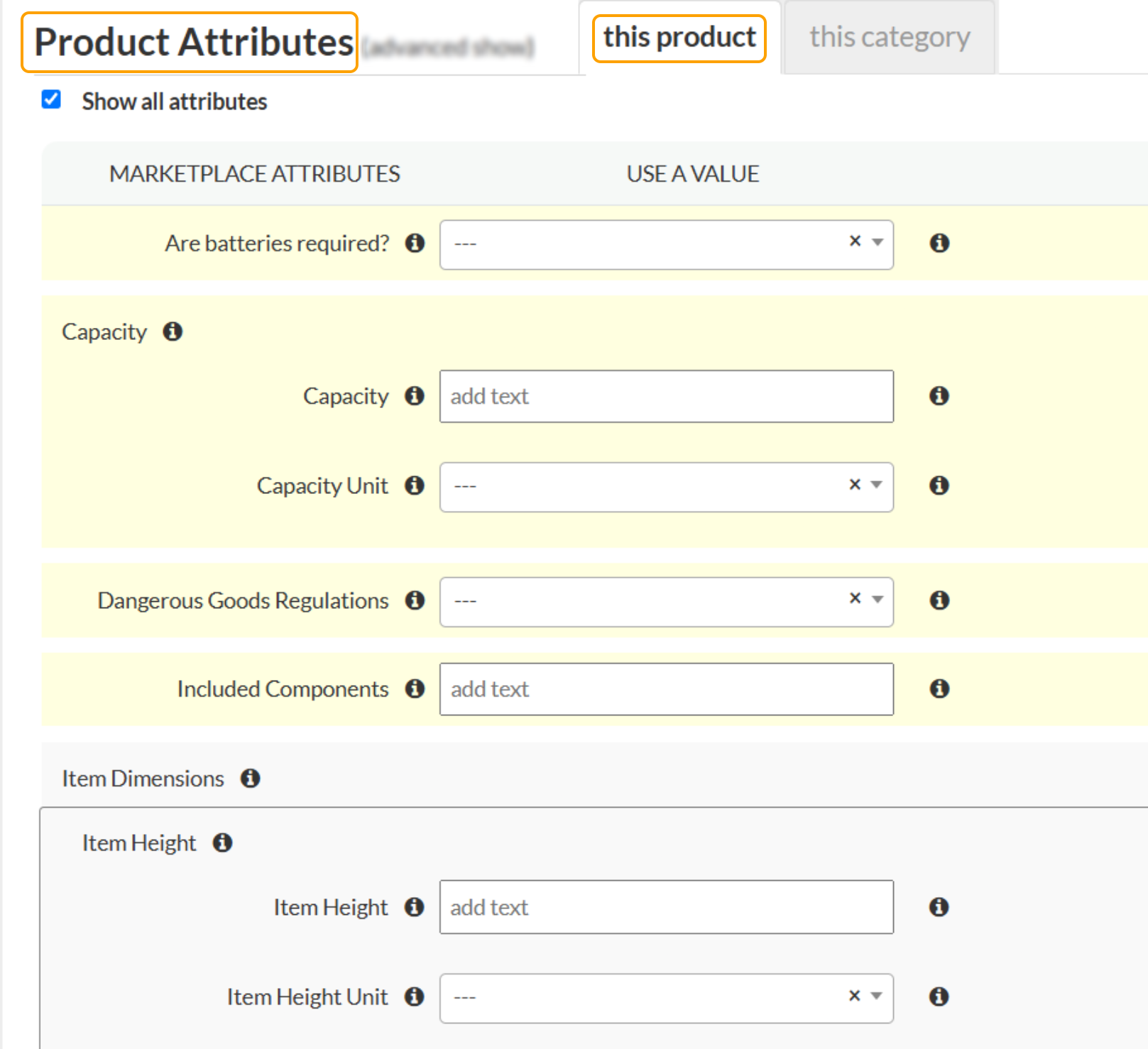Image resolution: width=1148 pixels, height=1049 pixels.
Task: Click info icon next to Item Height Unit label
Action: pos(415,996)
